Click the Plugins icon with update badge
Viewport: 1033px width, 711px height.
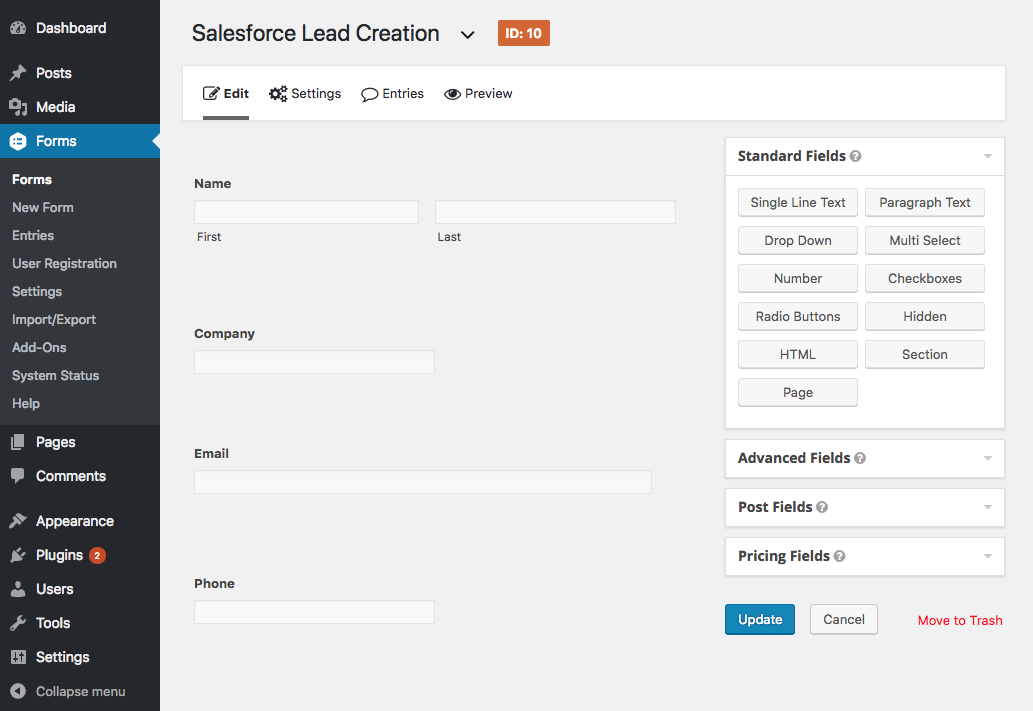17,555
